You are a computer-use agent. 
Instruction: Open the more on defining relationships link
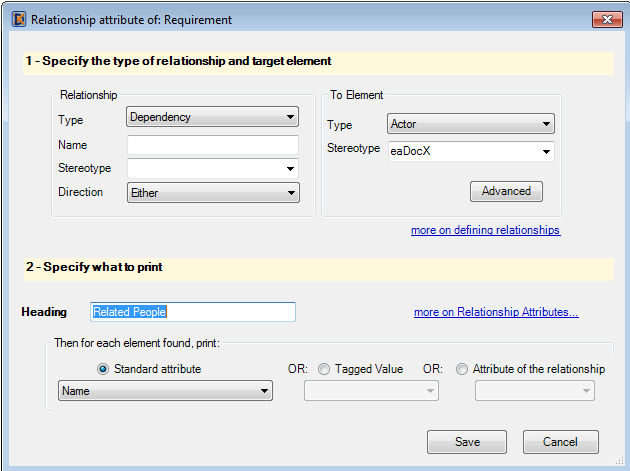485,230
